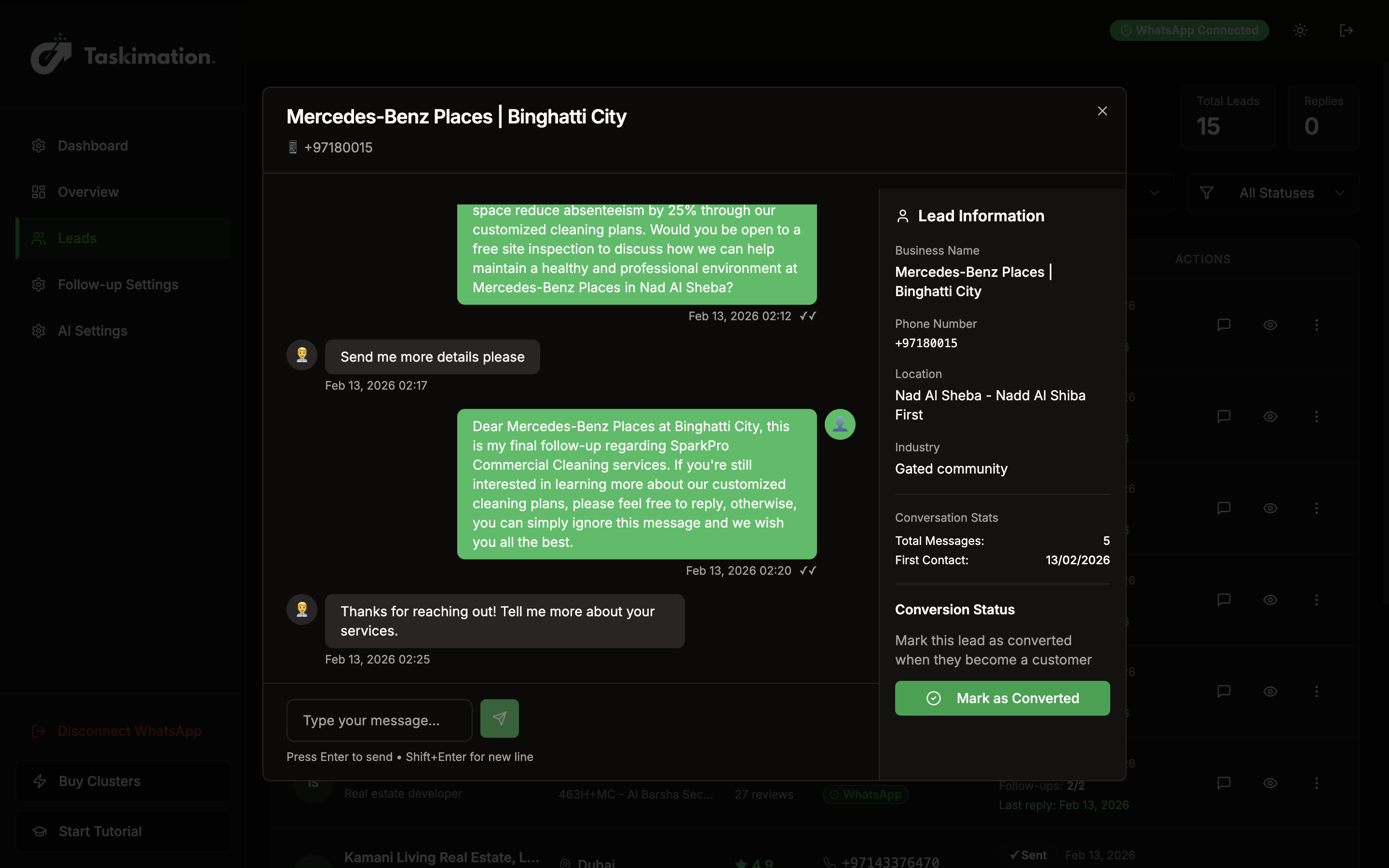Close the Mercedes-Benz Places chat dialog
Screen dimensions: 1389x868
[x=1102, y=111]
